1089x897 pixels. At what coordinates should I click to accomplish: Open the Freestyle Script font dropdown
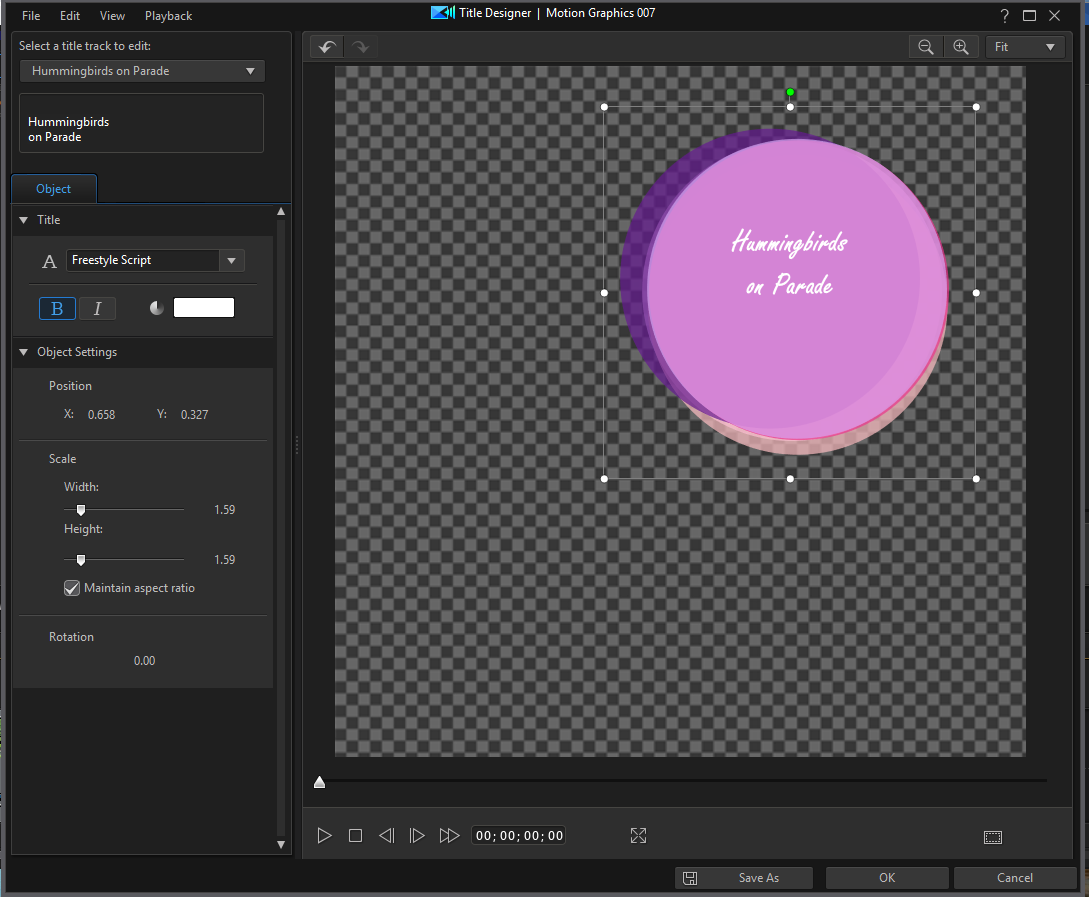[x=231, y=261]
